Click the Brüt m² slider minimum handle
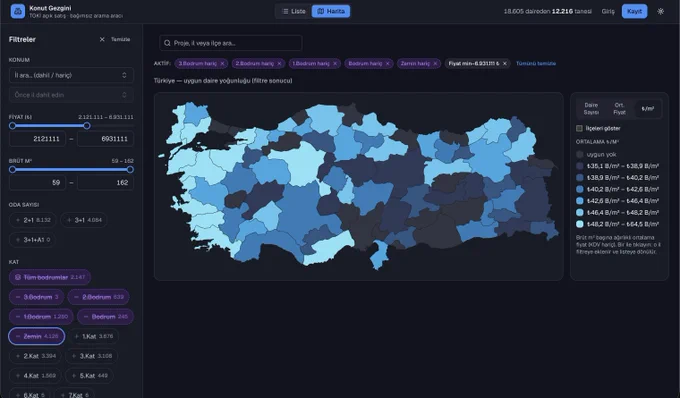Screen dimensions: 680x398 click(x=12, y=170)
